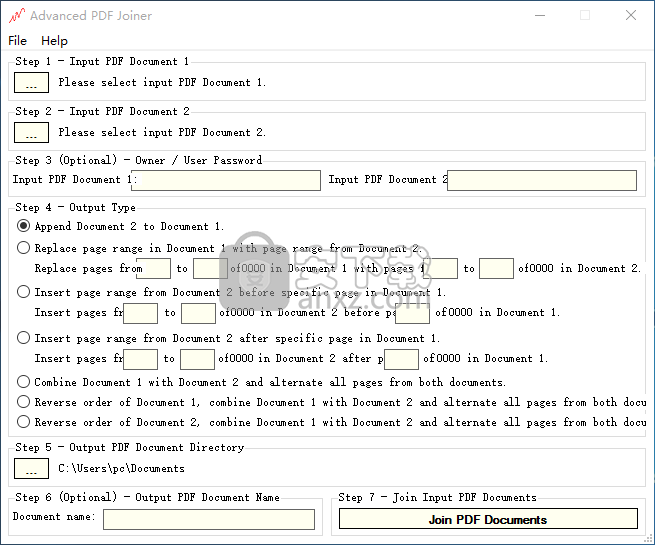This screenshot has width=655, height=545.
Task: Click Insert pages from field in the after-page row
Action: tap(140, 359)
